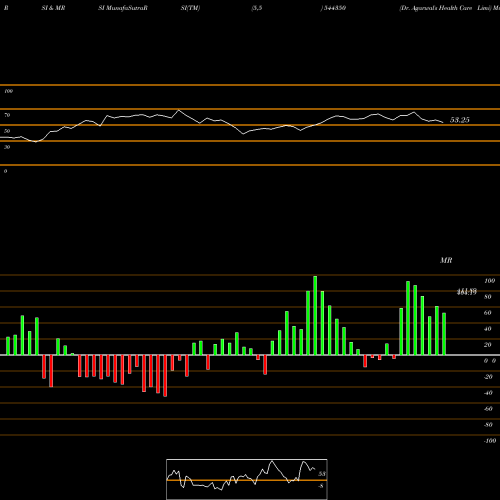Image resolution: width=500 pixels, height=500 pixels.
Task: Click the 'SI MunafaSutraR' header text
Action: tap(123, 8)
